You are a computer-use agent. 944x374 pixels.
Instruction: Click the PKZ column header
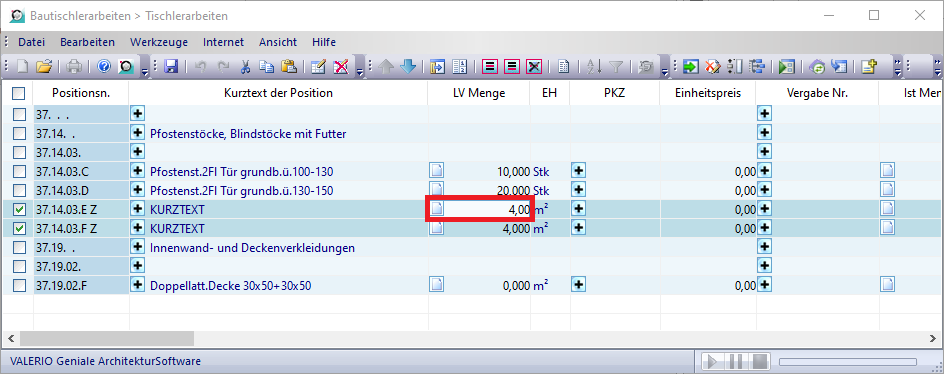615,93
